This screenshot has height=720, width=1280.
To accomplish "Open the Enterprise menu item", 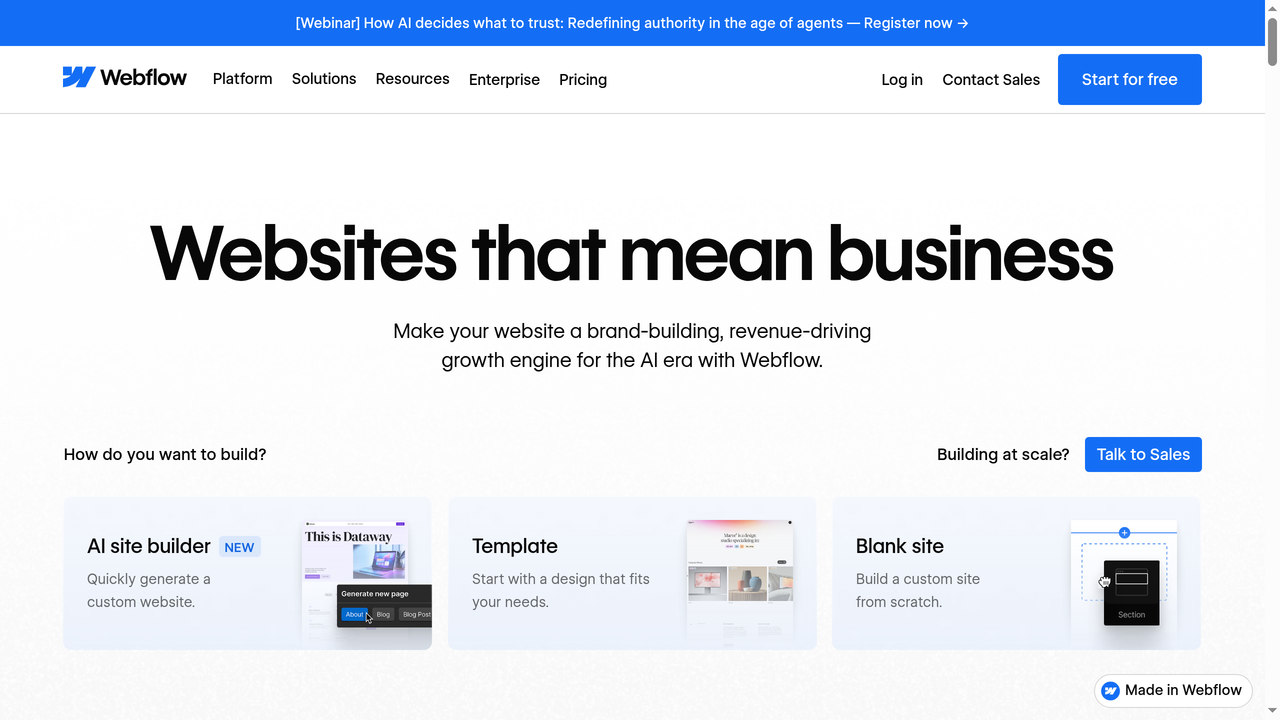I will [504, 79].
